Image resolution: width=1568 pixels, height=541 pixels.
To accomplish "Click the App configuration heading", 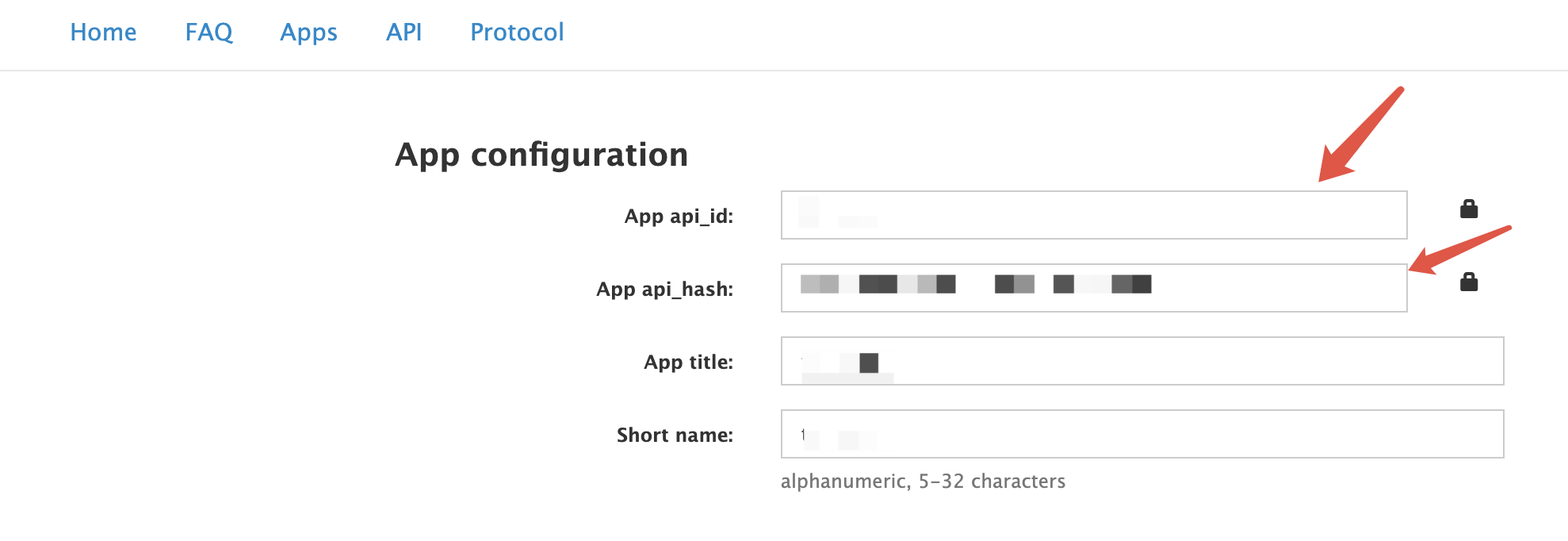I will pos(541,155).
